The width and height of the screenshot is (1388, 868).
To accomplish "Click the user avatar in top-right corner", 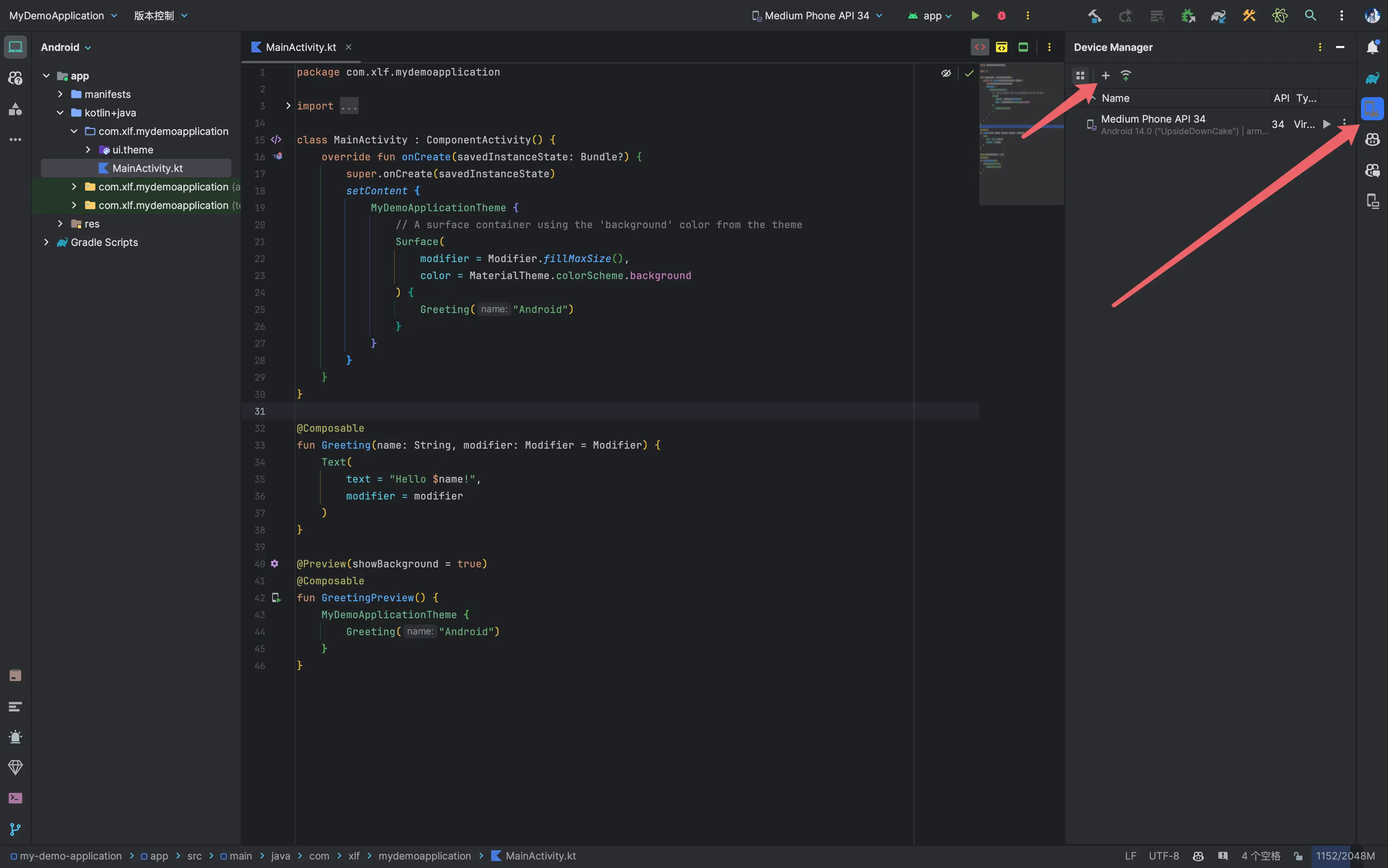I will 1372,15.
